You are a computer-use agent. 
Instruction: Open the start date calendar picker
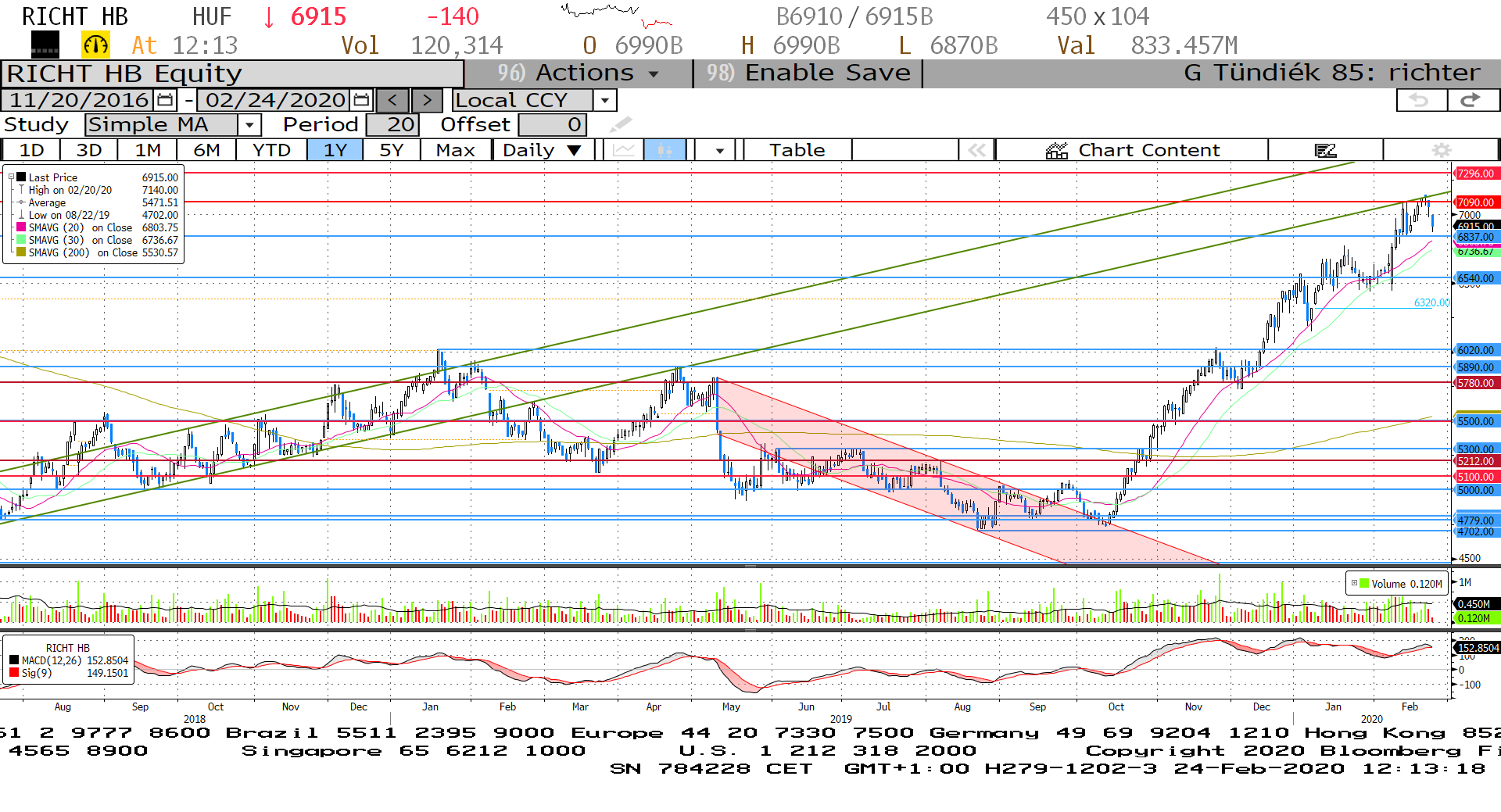coord(165,100)
